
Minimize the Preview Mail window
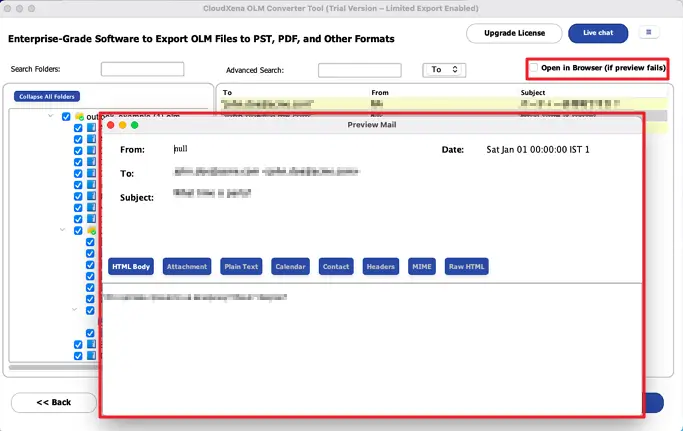point(123,125)
